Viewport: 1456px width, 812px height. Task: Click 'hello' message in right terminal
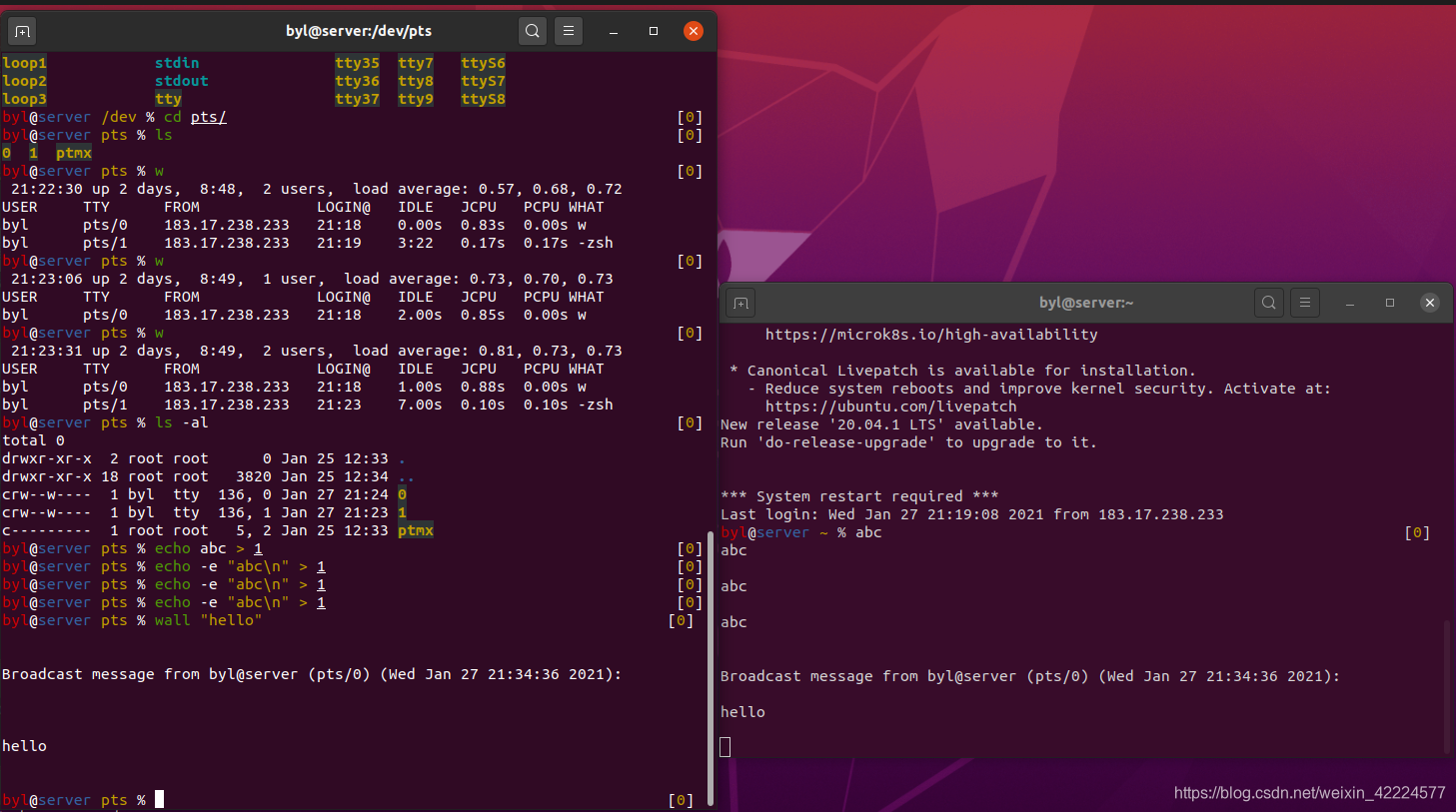(742, 712)
